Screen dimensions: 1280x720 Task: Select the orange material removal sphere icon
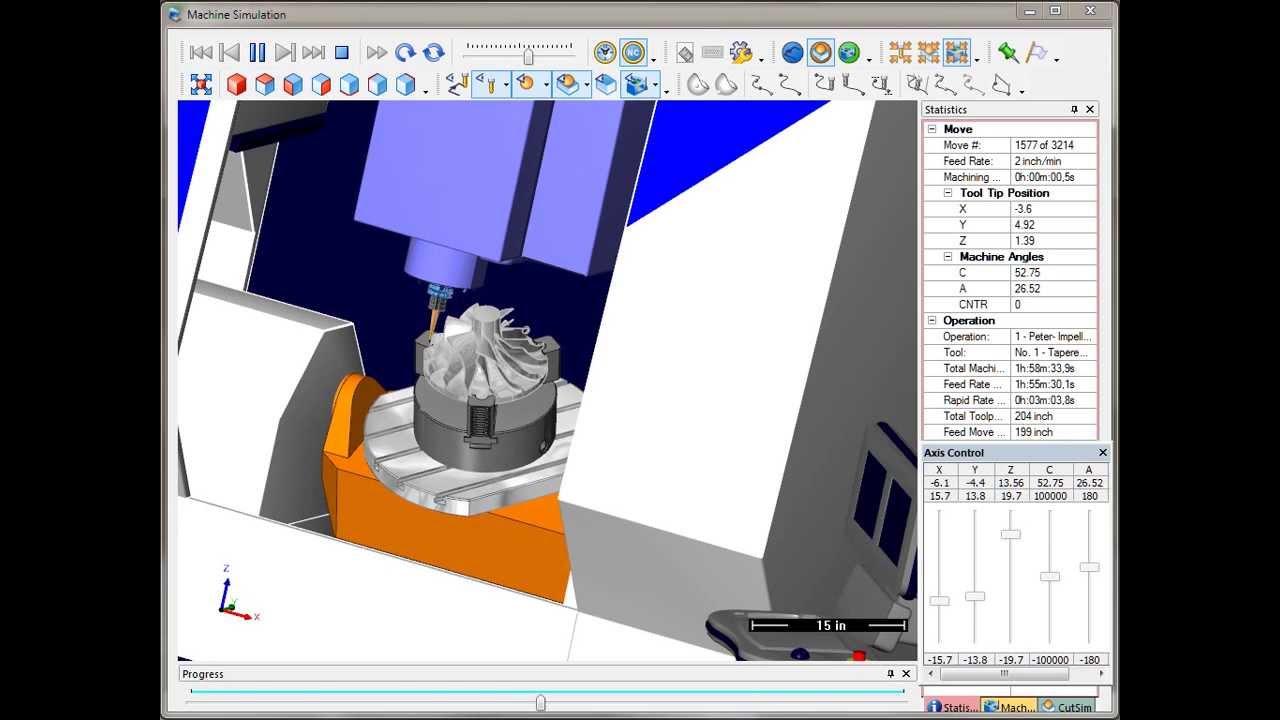pyautogui.click(x=821, y=53)
